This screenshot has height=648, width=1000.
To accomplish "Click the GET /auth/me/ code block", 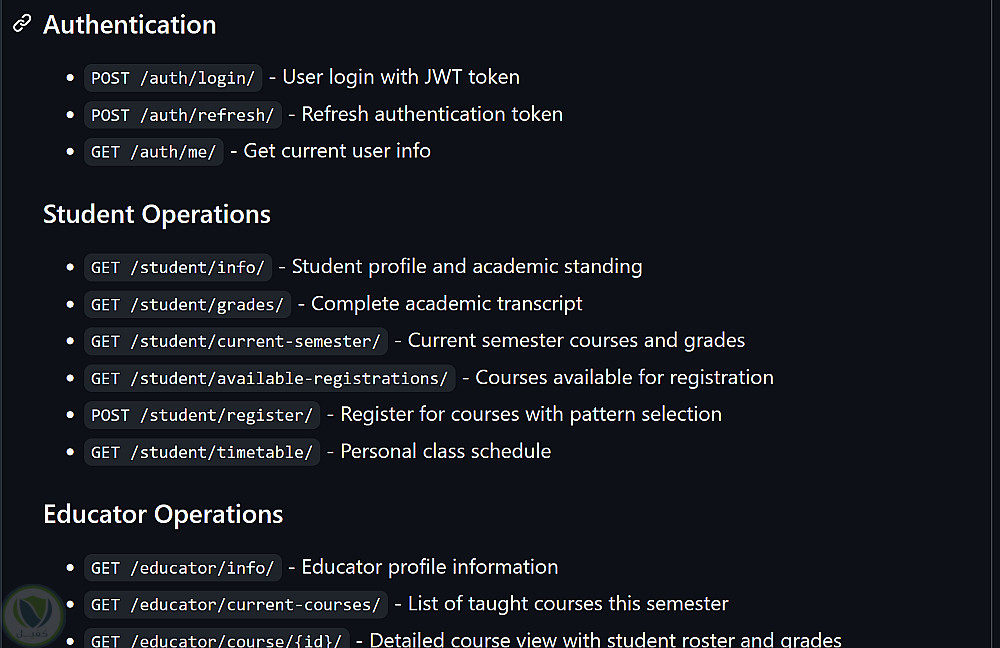I will point(154,152).
